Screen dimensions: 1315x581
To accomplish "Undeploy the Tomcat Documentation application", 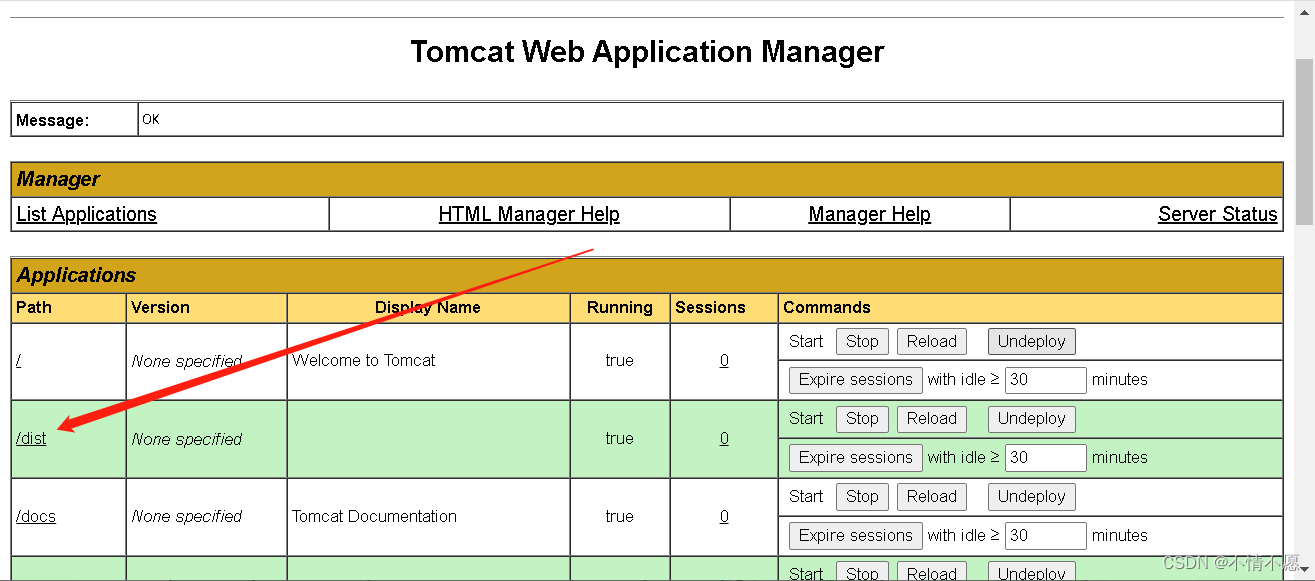I will (x=1031, y=497).
